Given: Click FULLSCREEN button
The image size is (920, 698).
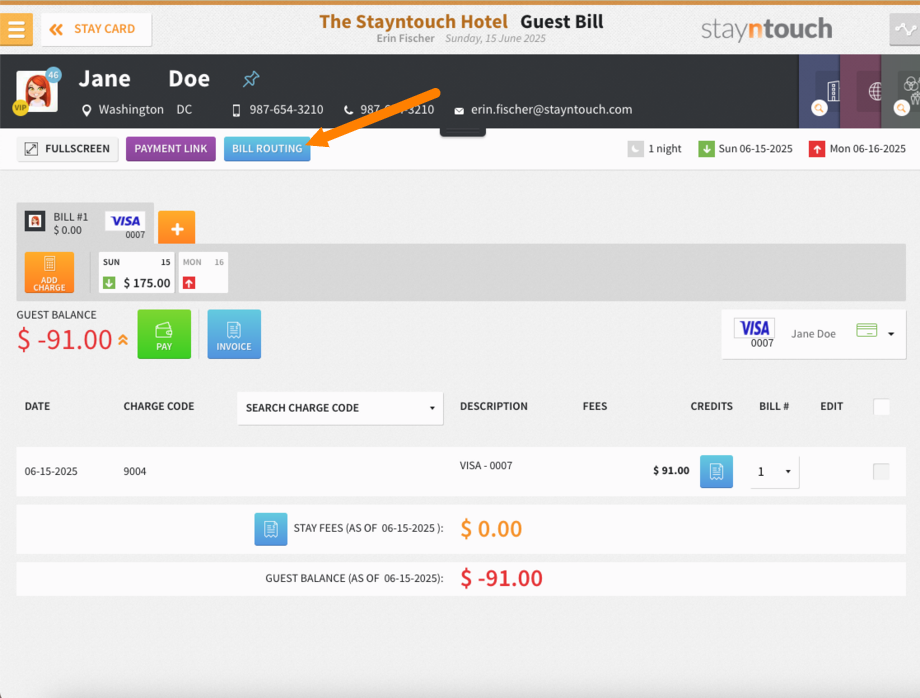Looking at the screenshot, I should 67,149.
